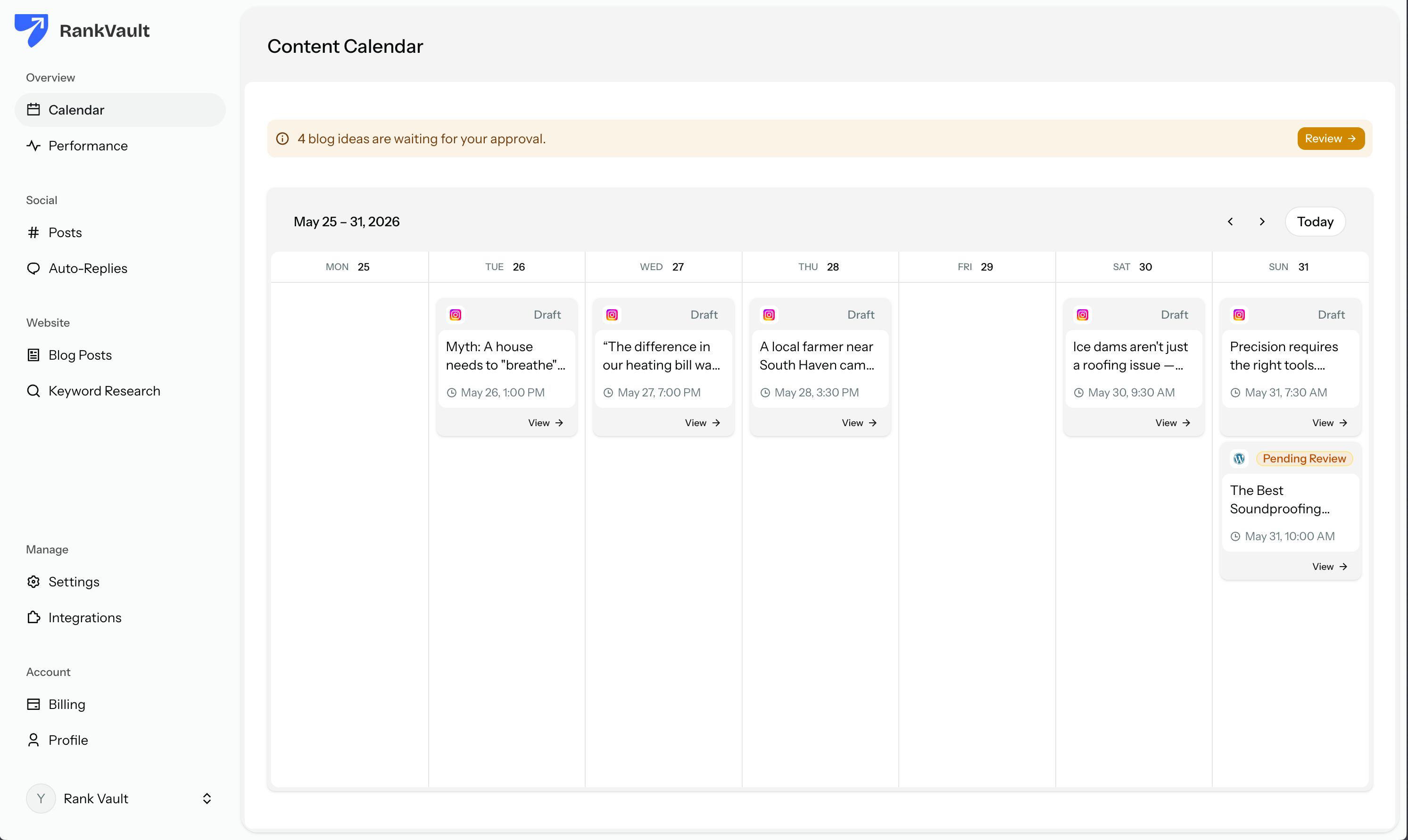View the 'A local farmer near South Haven' post
This screenshot has width=1408, height=840.
(x=860, y=423)
